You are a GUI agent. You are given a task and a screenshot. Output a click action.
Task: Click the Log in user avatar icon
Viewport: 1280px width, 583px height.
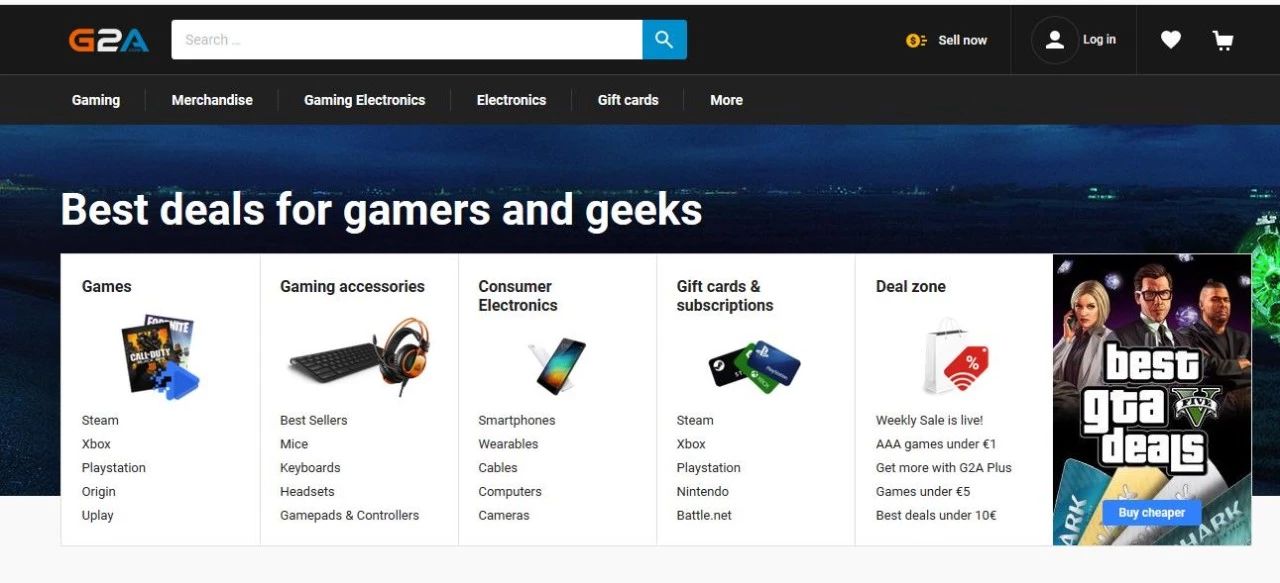pyautogui.click(x=1054, y=40)
